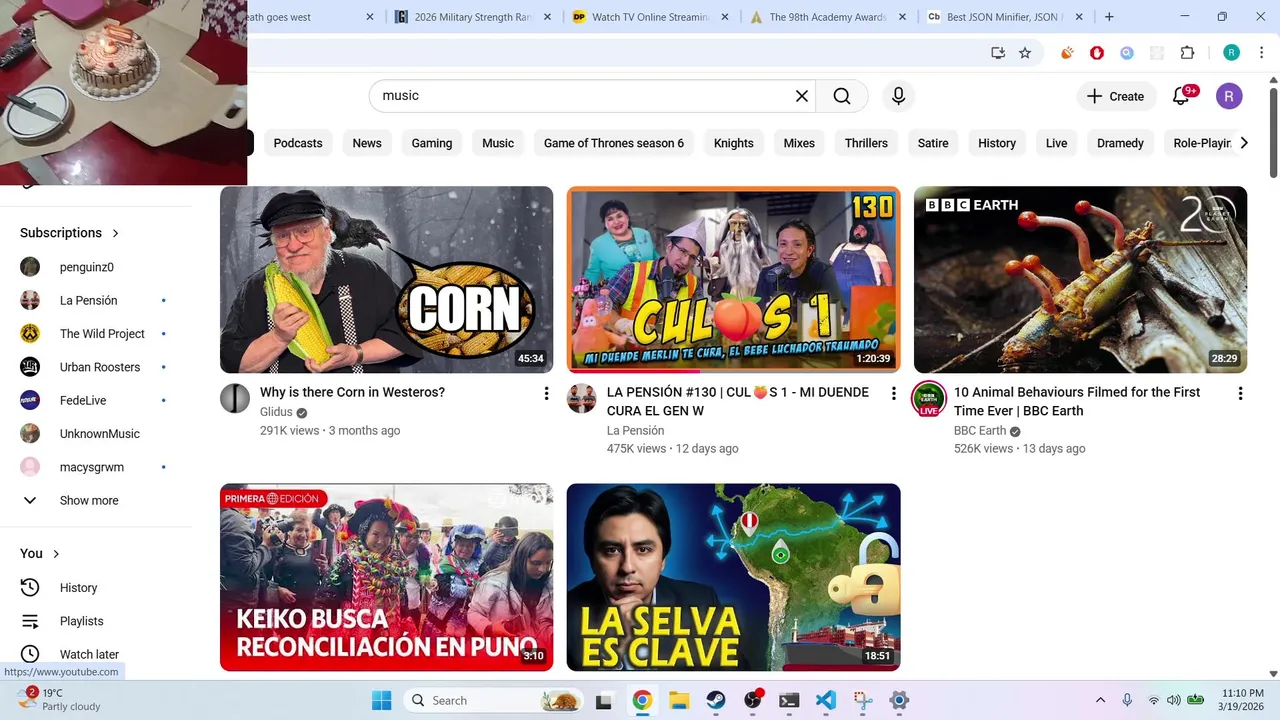Open the Snipping Tool taskbar icon
1280x720 pixels.
point(863,700)
